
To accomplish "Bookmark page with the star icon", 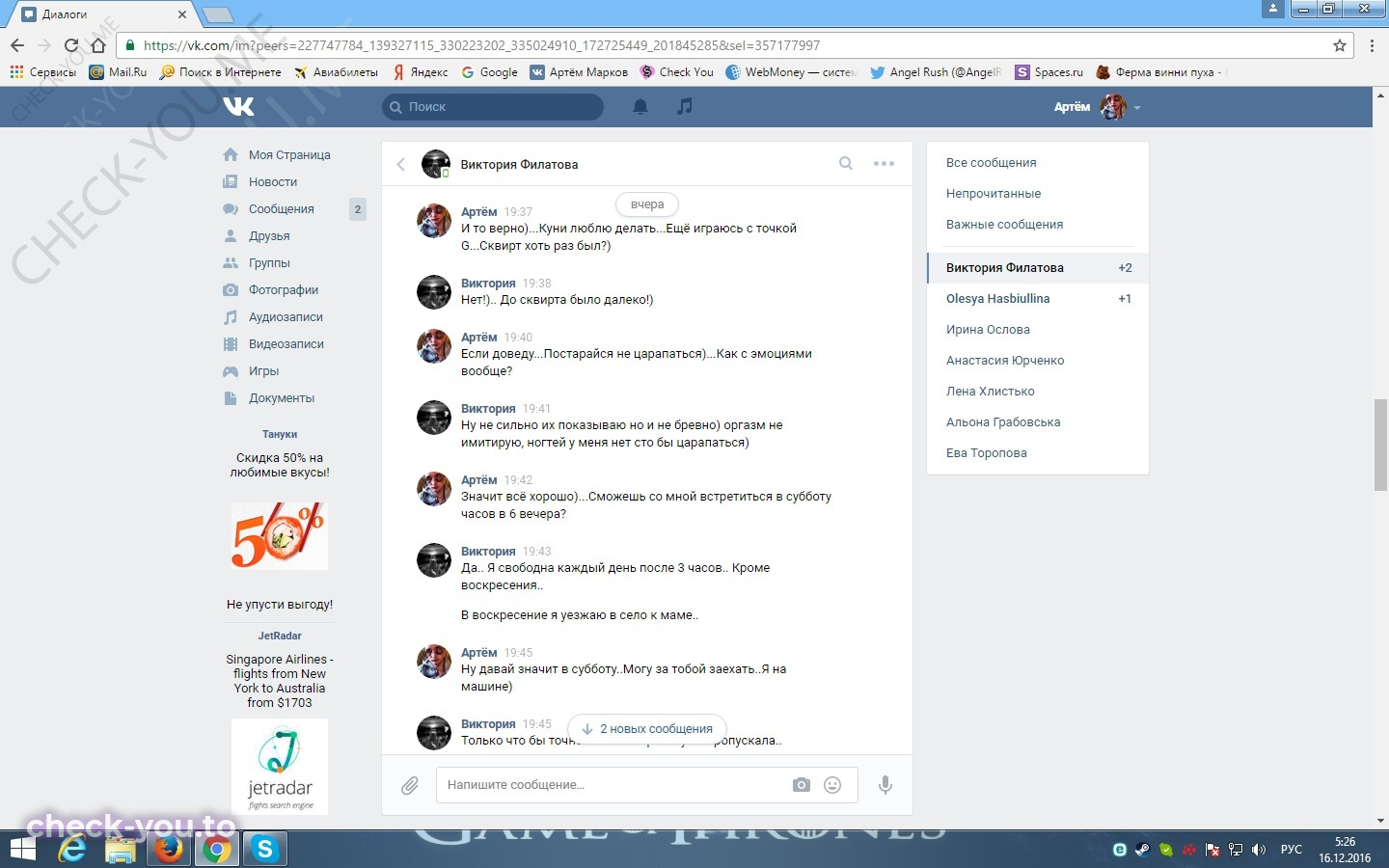I will (1340, 45).
